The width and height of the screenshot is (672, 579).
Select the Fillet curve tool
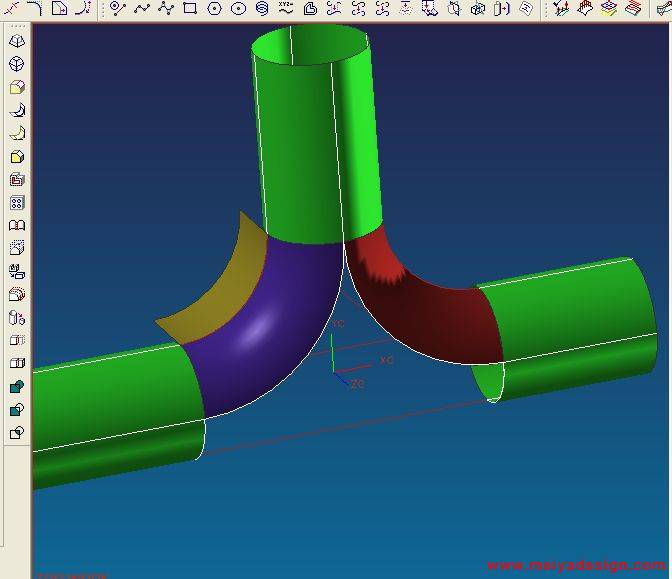click(37, 9)
